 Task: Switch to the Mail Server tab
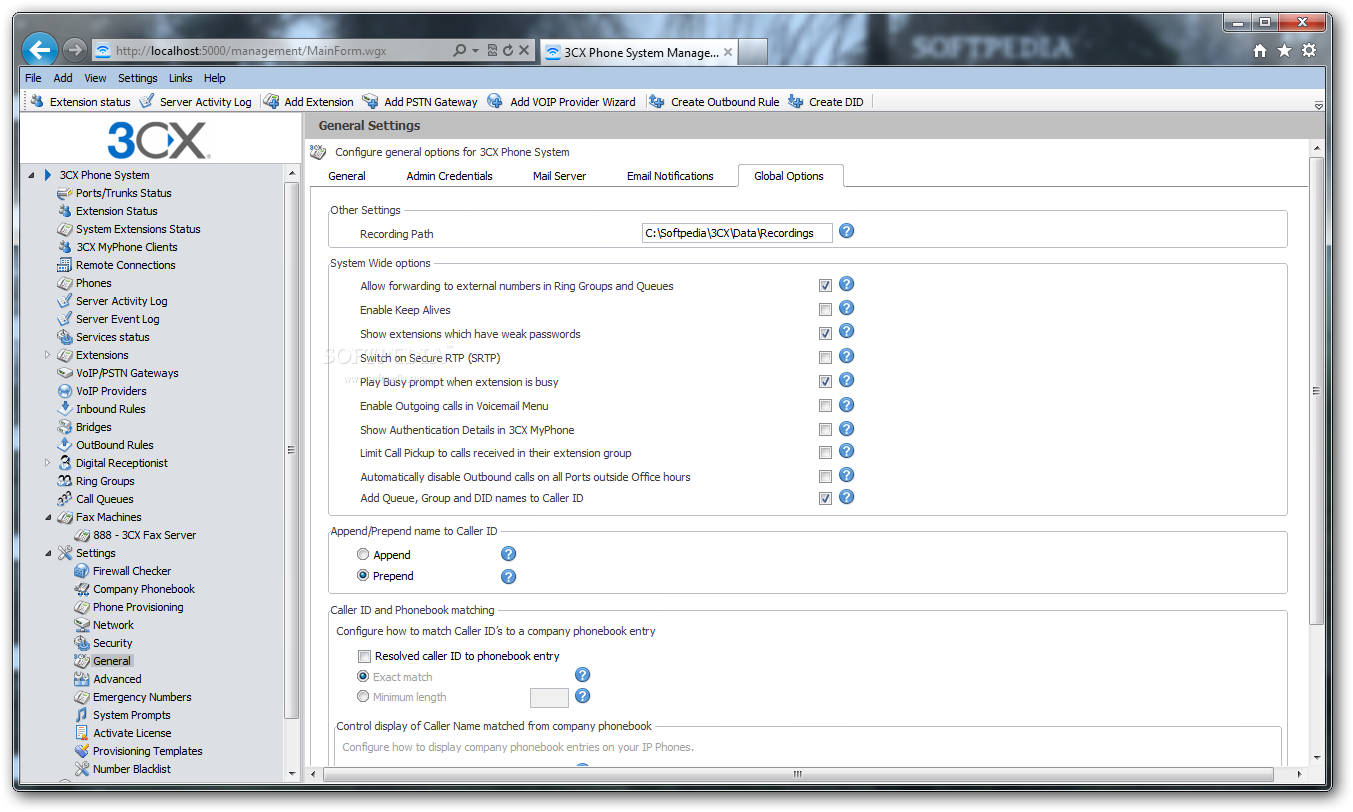[x=559, y=176]
